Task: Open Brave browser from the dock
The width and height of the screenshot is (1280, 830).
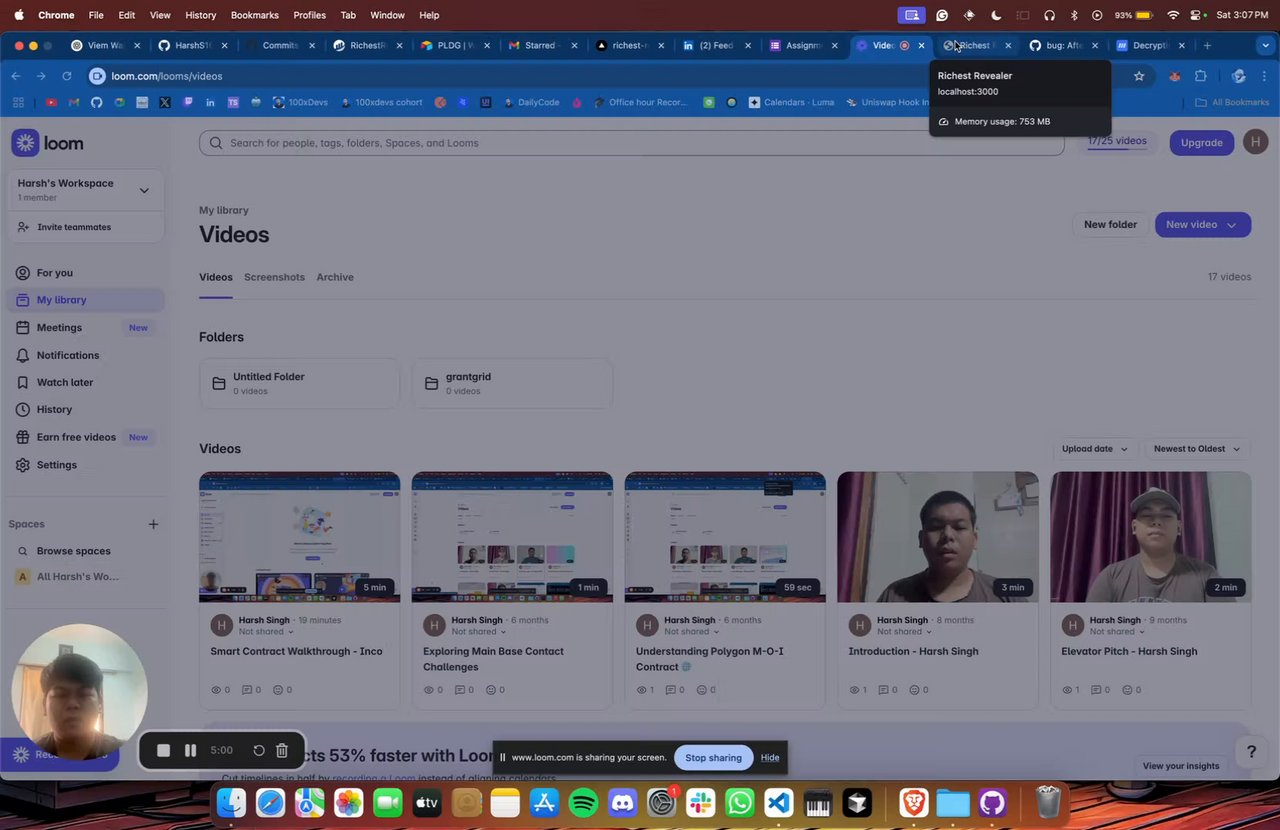Action: click(x=913, y=802)
